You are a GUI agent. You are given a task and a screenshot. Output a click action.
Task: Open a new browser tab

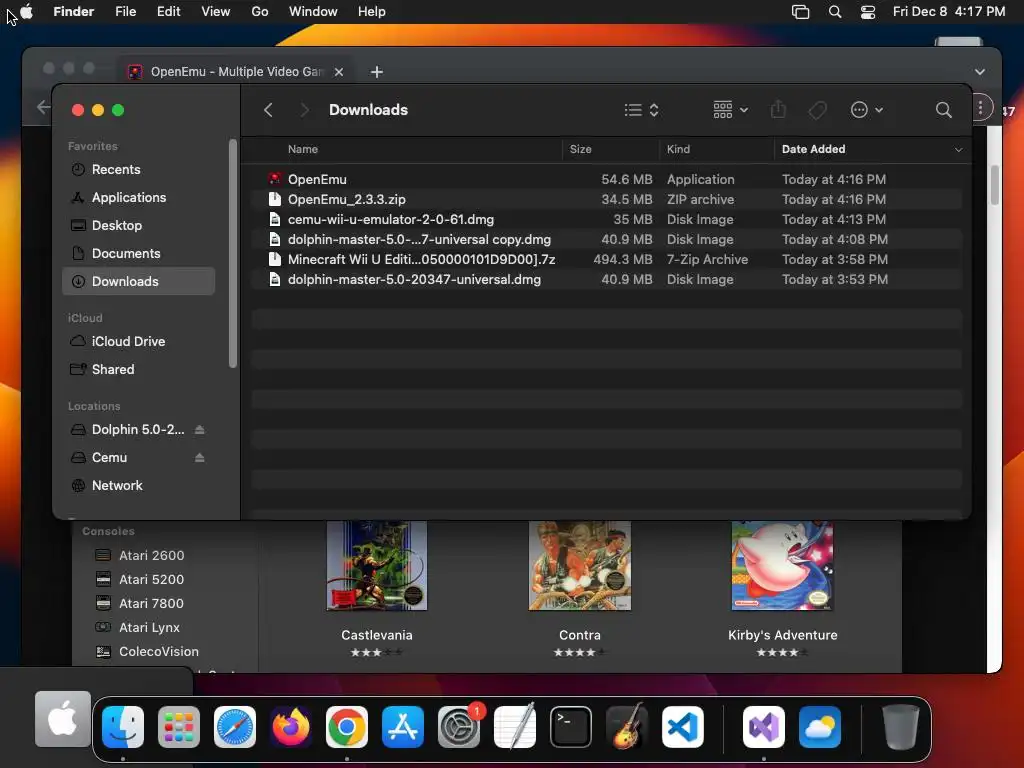(x=377, y=72)
